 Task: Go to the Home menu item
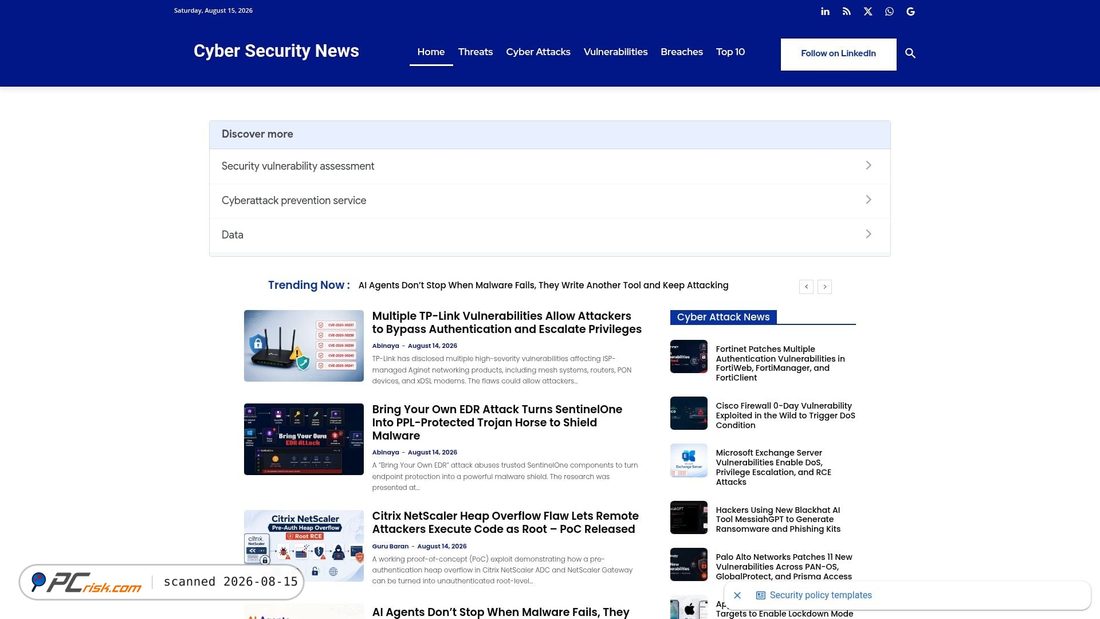(431, 52)
